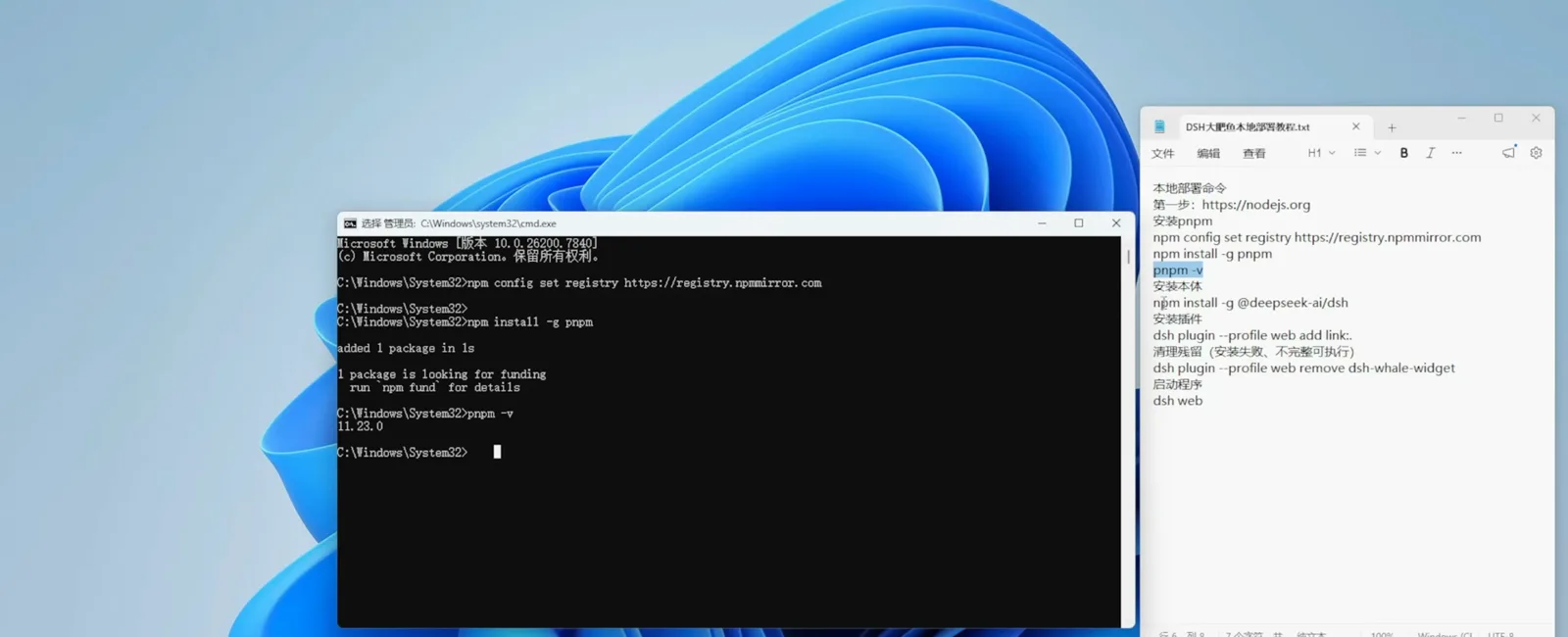
Task: Toggle bold formatting in Notepad
Action: (1404, 153)
